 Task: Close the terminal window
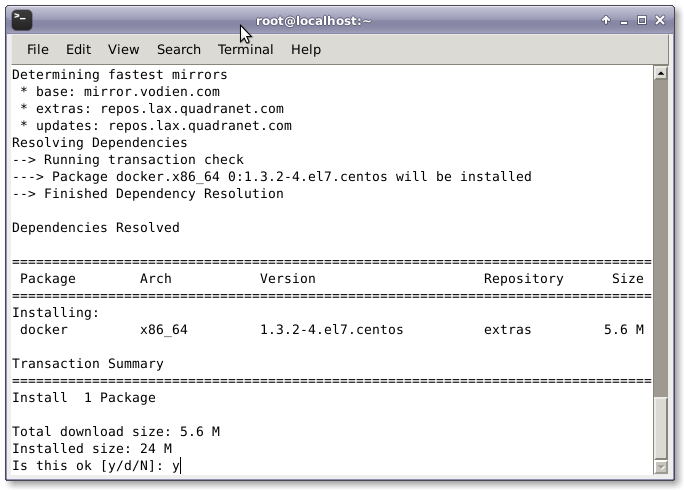pyautogui.click(x=660, y=20)
